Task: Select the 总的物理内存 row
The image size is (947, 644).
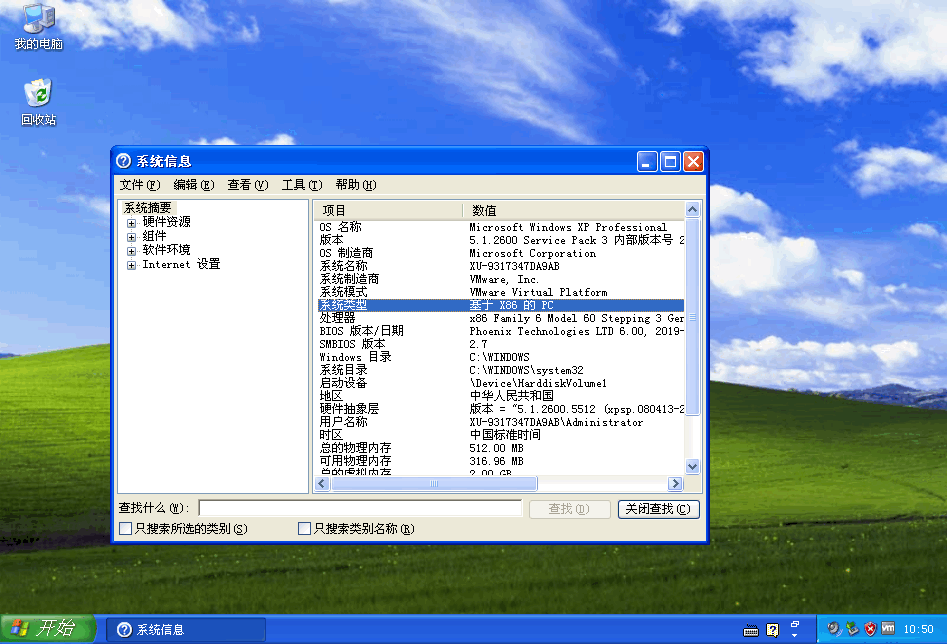Action: (501, 448)
